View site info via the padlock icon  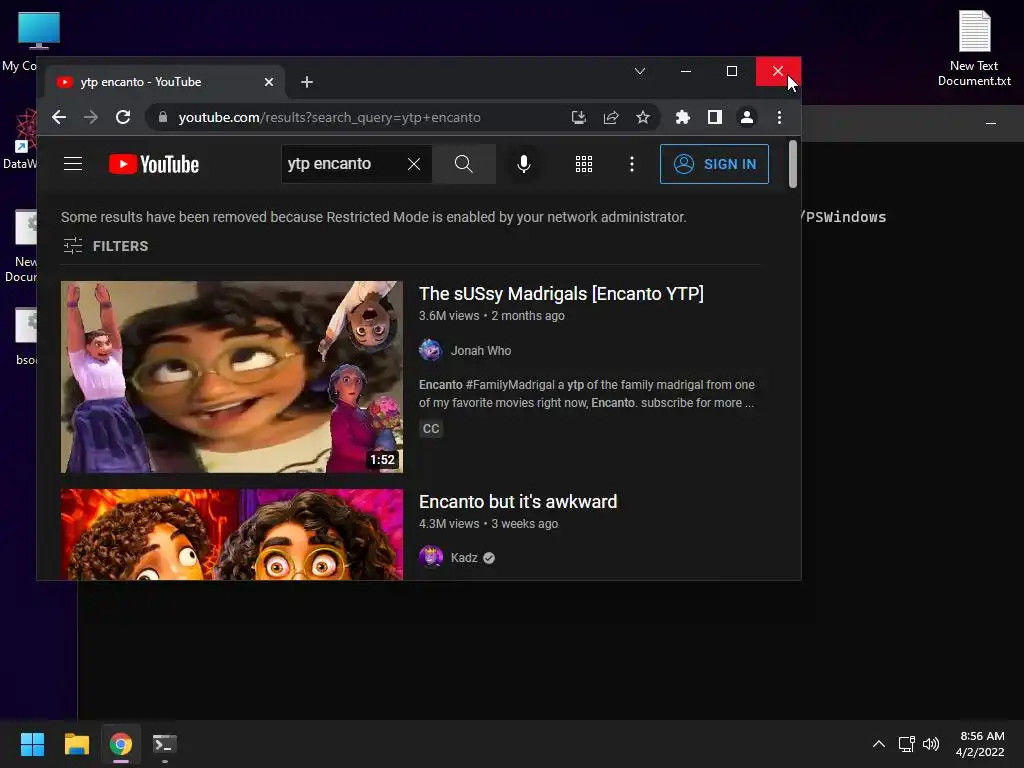163,118
